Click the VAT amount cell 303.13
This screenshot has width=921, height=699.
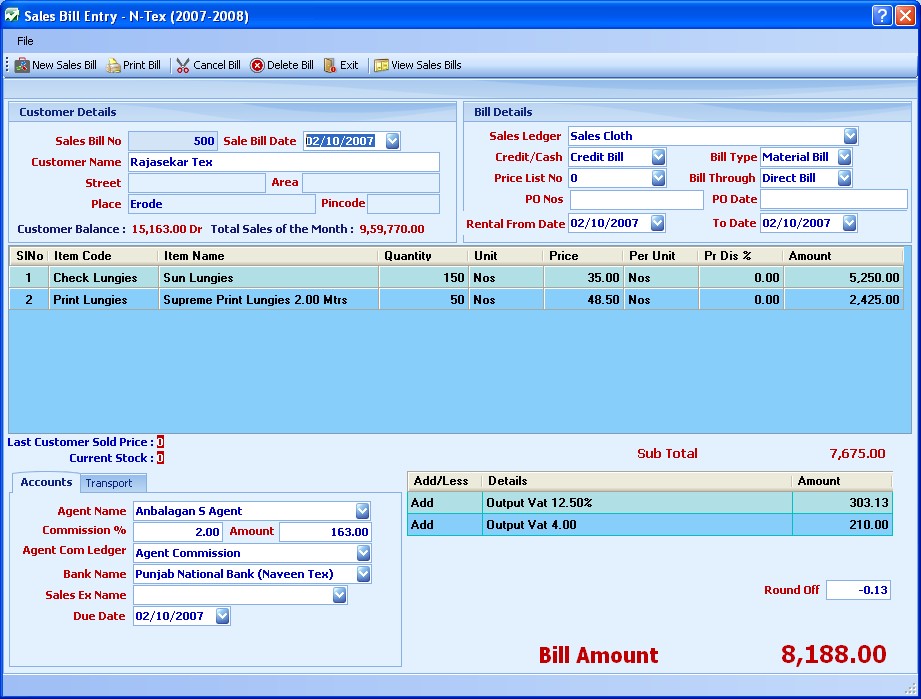[842, 503]
